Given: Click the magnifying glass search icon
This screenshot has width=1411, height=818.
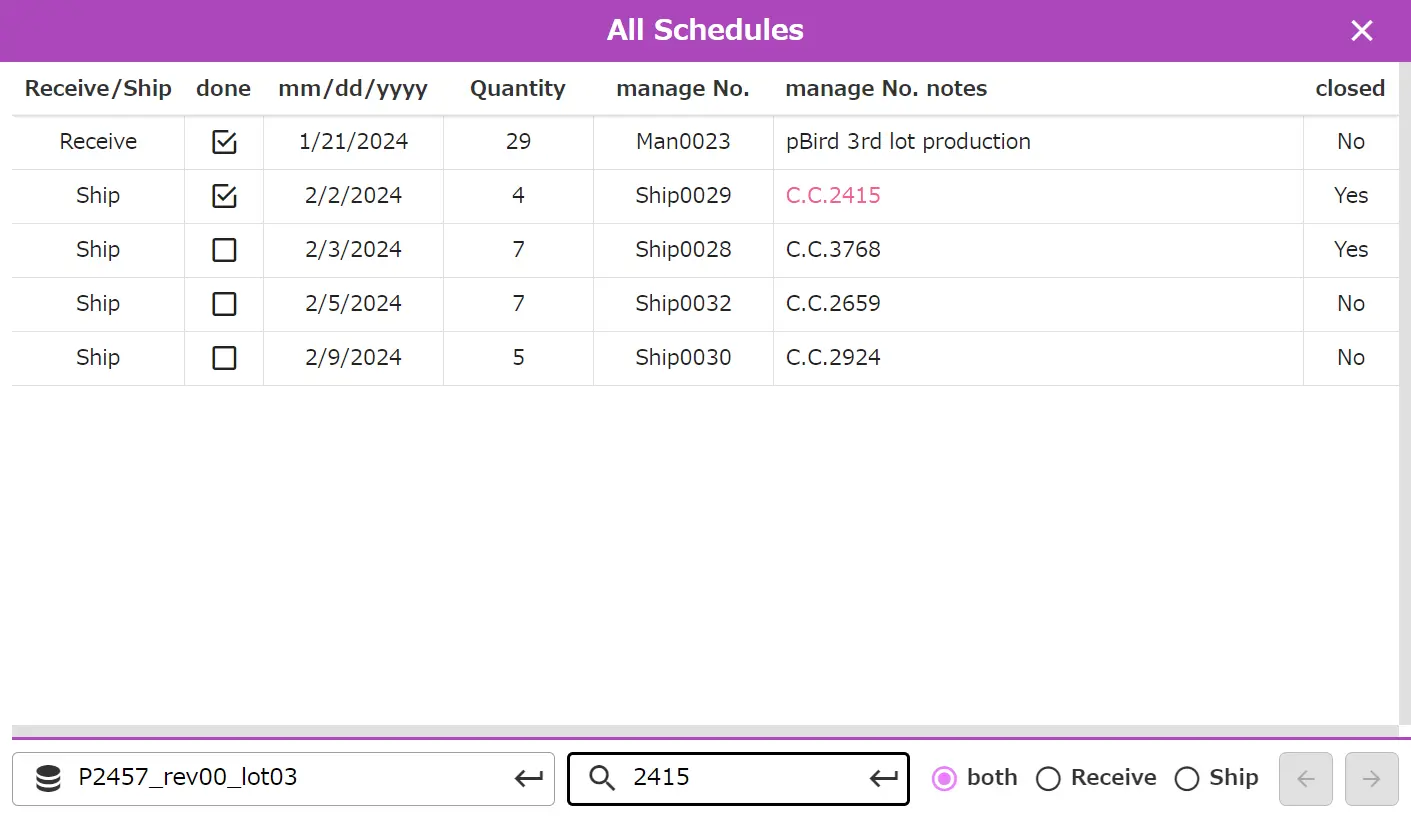Looking at the screenshot, I should [602, 778].
